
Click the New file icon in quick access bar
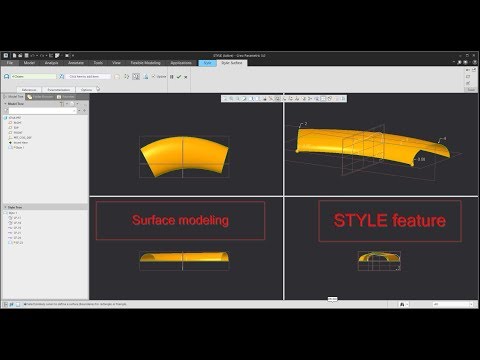tap(15, 55)
